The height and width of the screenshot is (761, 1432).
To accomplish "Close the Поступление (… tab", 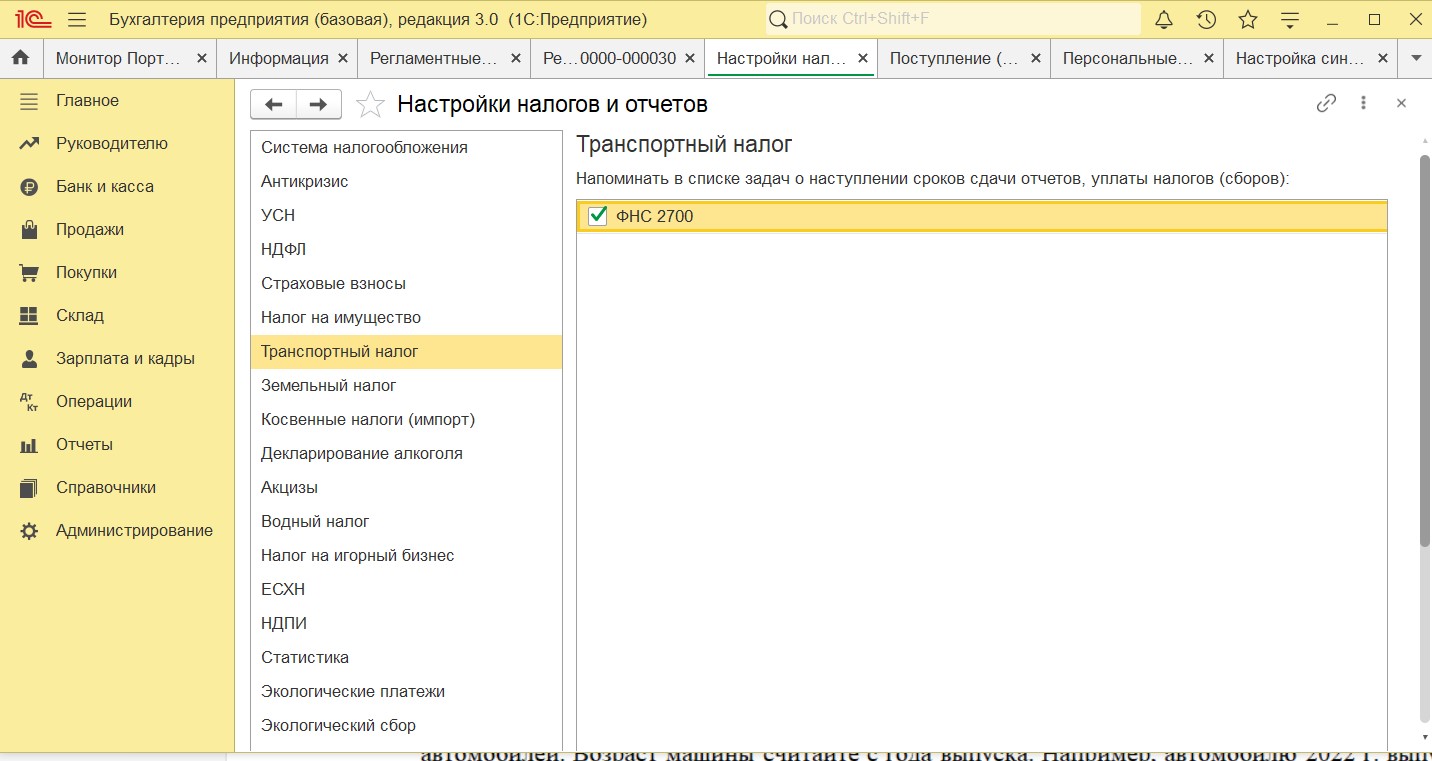I will 1035,58.
